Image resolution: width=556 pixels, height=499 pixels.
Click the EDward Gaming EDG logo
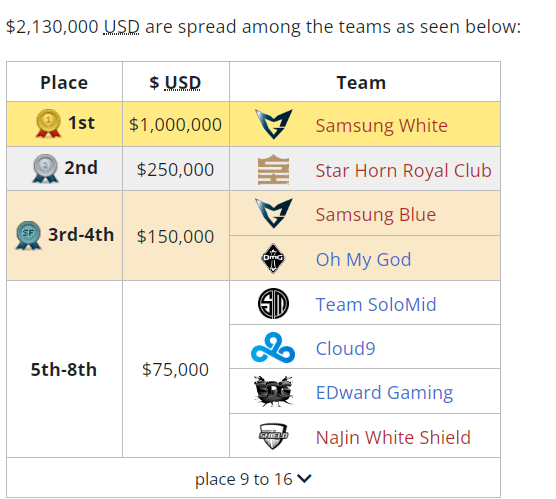coord(273,391)
